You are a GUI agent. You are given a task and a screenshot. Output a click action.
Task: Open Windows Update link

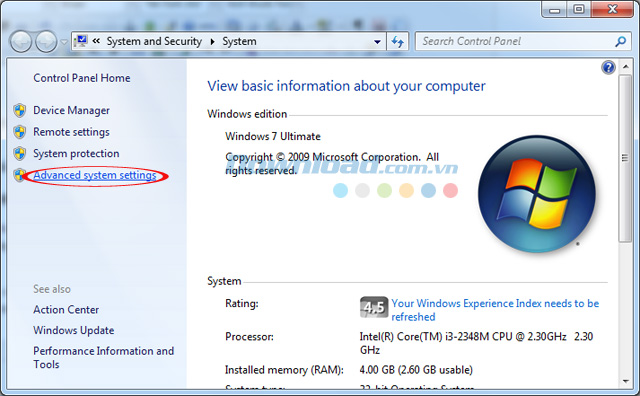73,330
